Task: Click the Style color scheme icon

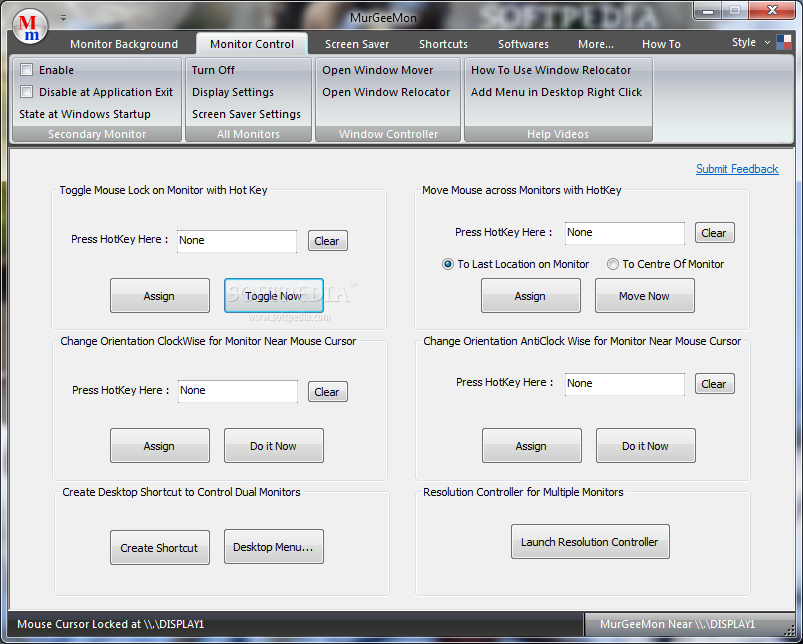Action: 784,42
